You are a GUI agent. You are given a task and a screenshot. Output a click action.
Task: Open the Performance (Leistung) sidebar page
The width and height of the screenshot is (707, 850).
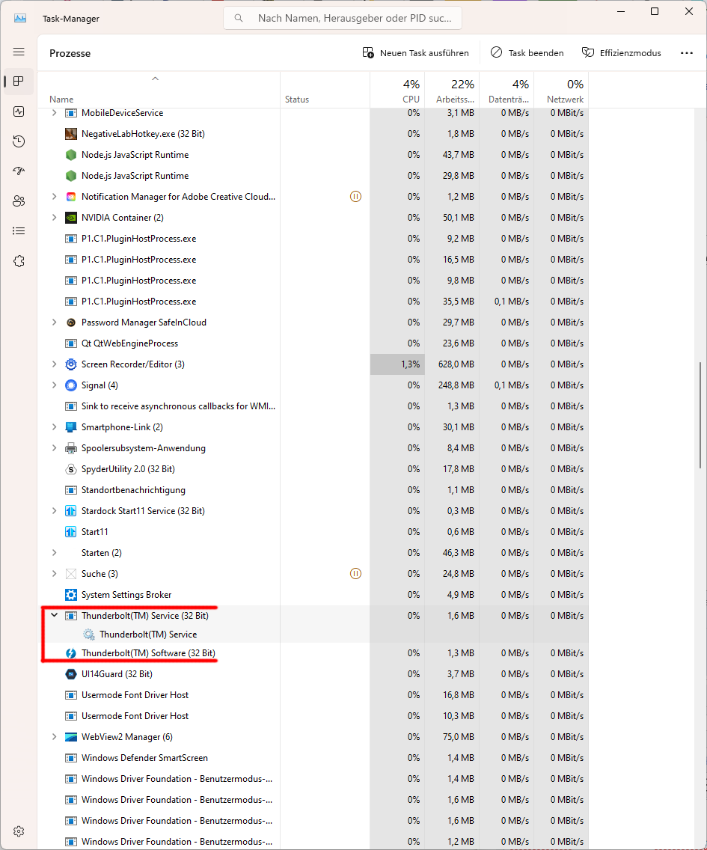click(x=18, y=111)
